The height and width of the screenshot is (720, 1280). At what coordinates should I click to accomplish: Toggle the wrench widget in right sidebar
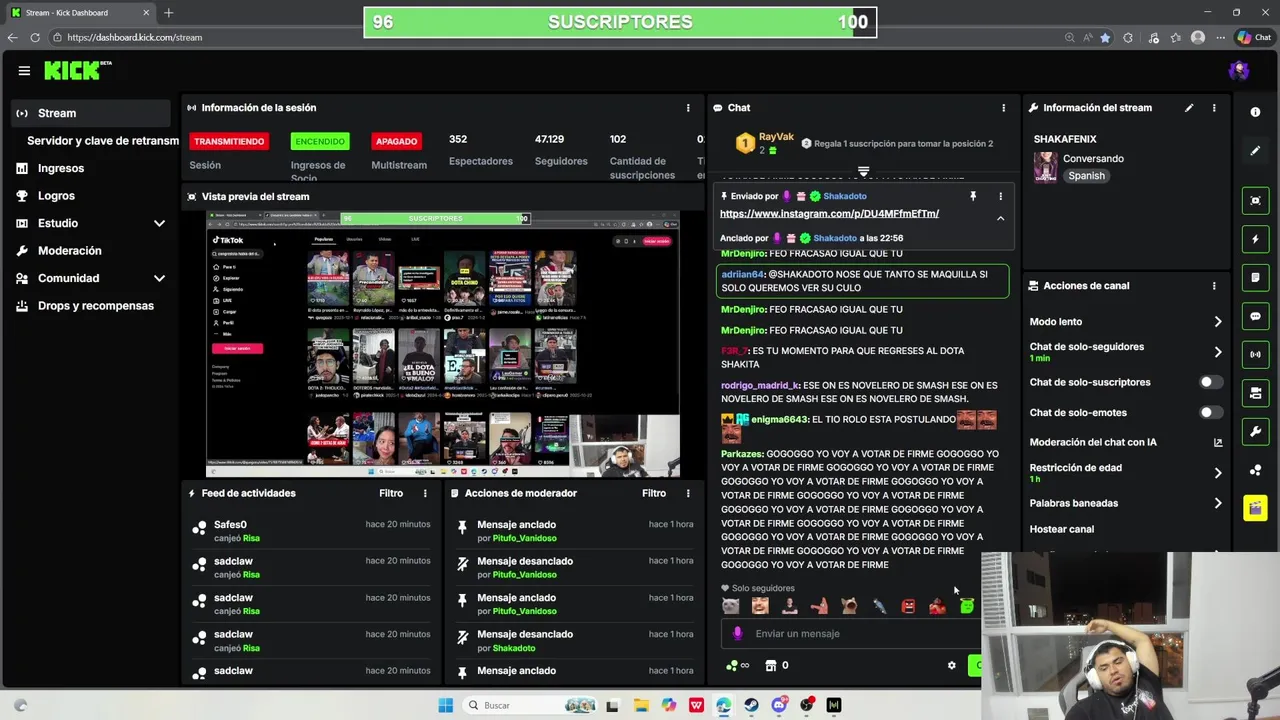coord(1255,431)
